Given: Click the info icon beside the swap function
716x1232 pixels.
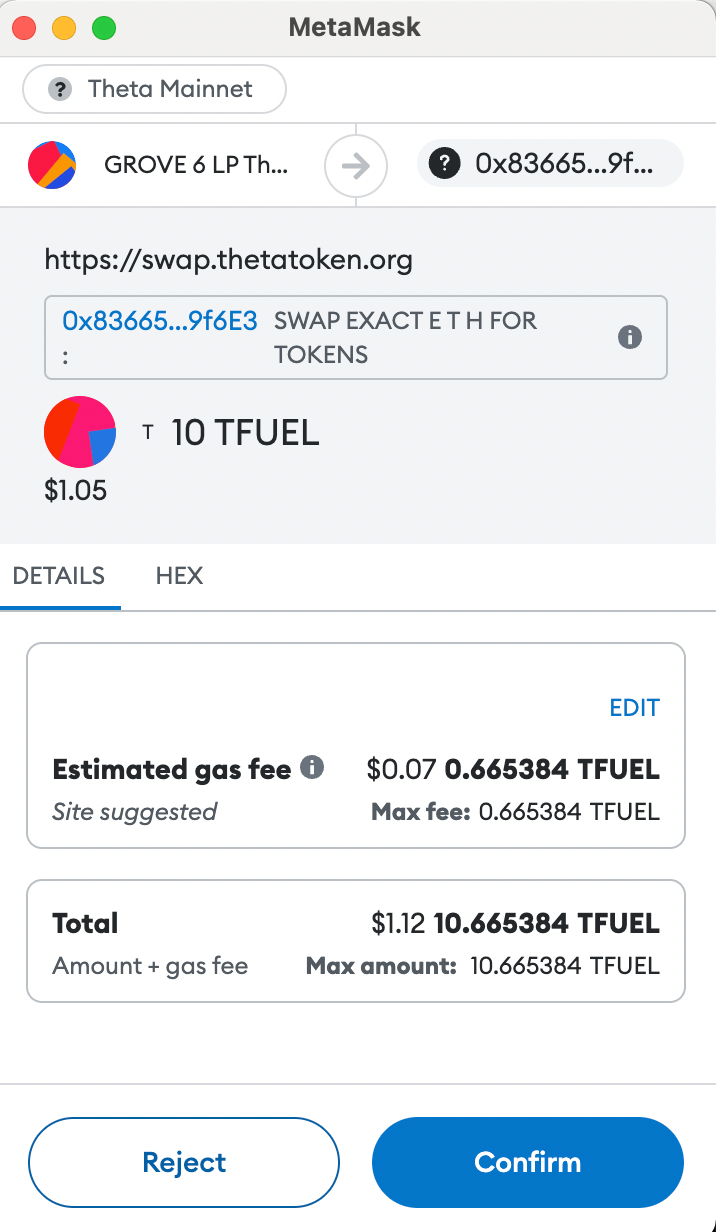Looking at the screenshot, I should 630,337.
